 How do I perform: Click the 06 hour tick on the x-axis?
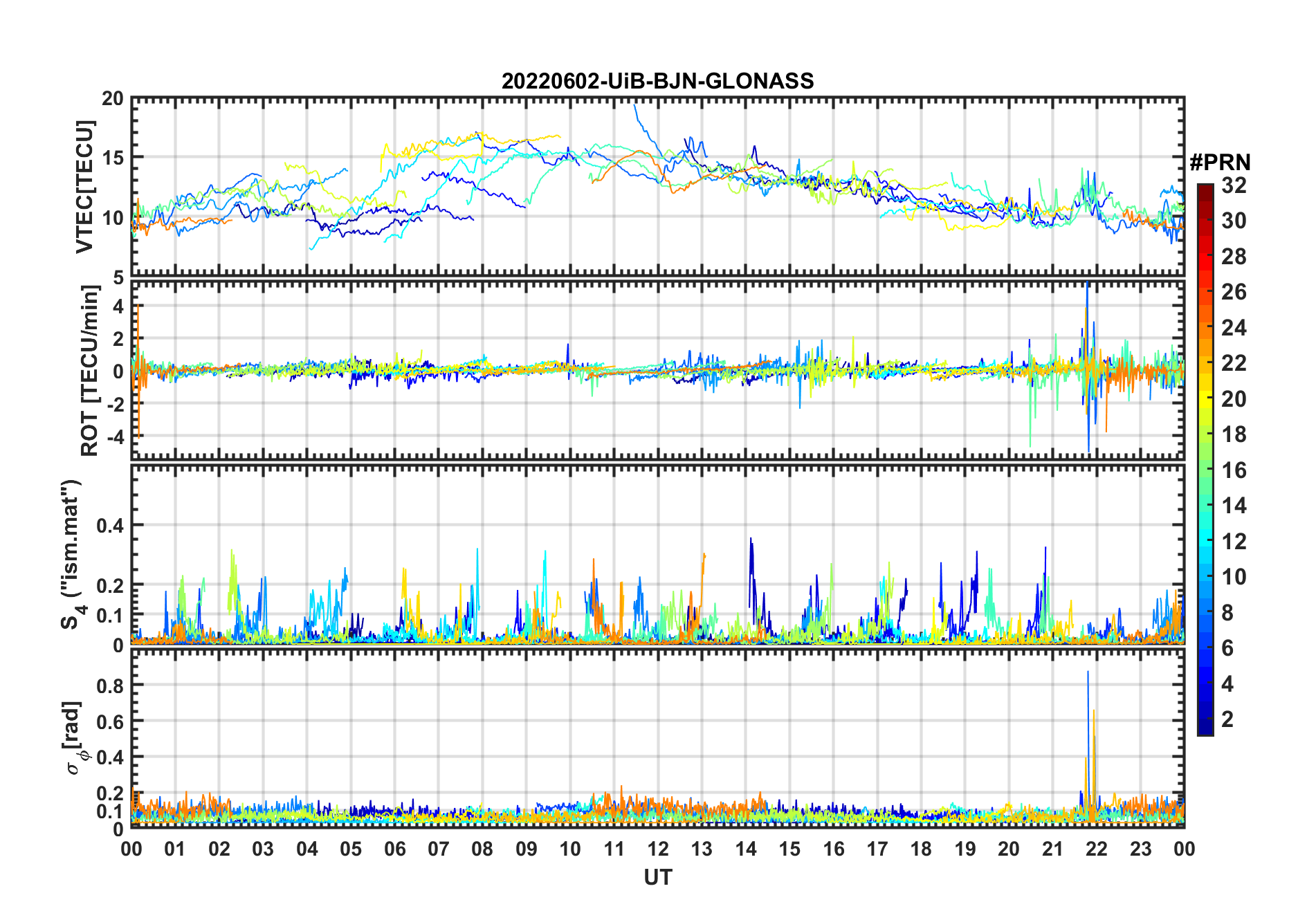[395, 849]
